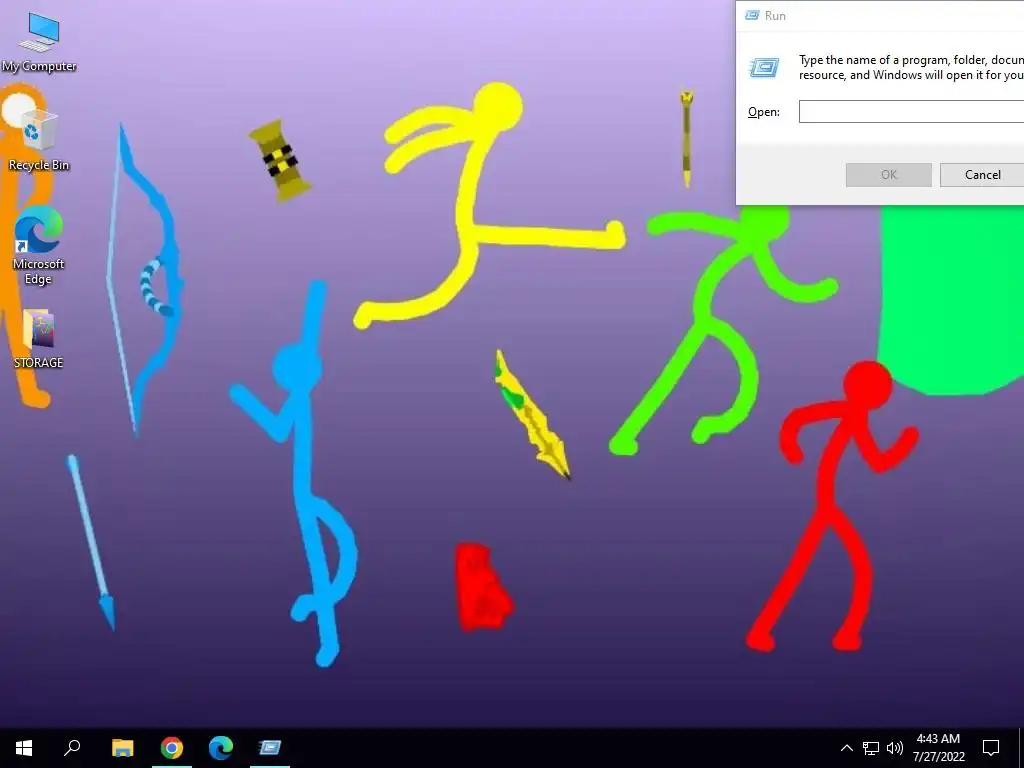Screen dimensions: 1024x768
Task: Open taskbar search magnifier
Action: pyautogui.click(x=72, y=747)
